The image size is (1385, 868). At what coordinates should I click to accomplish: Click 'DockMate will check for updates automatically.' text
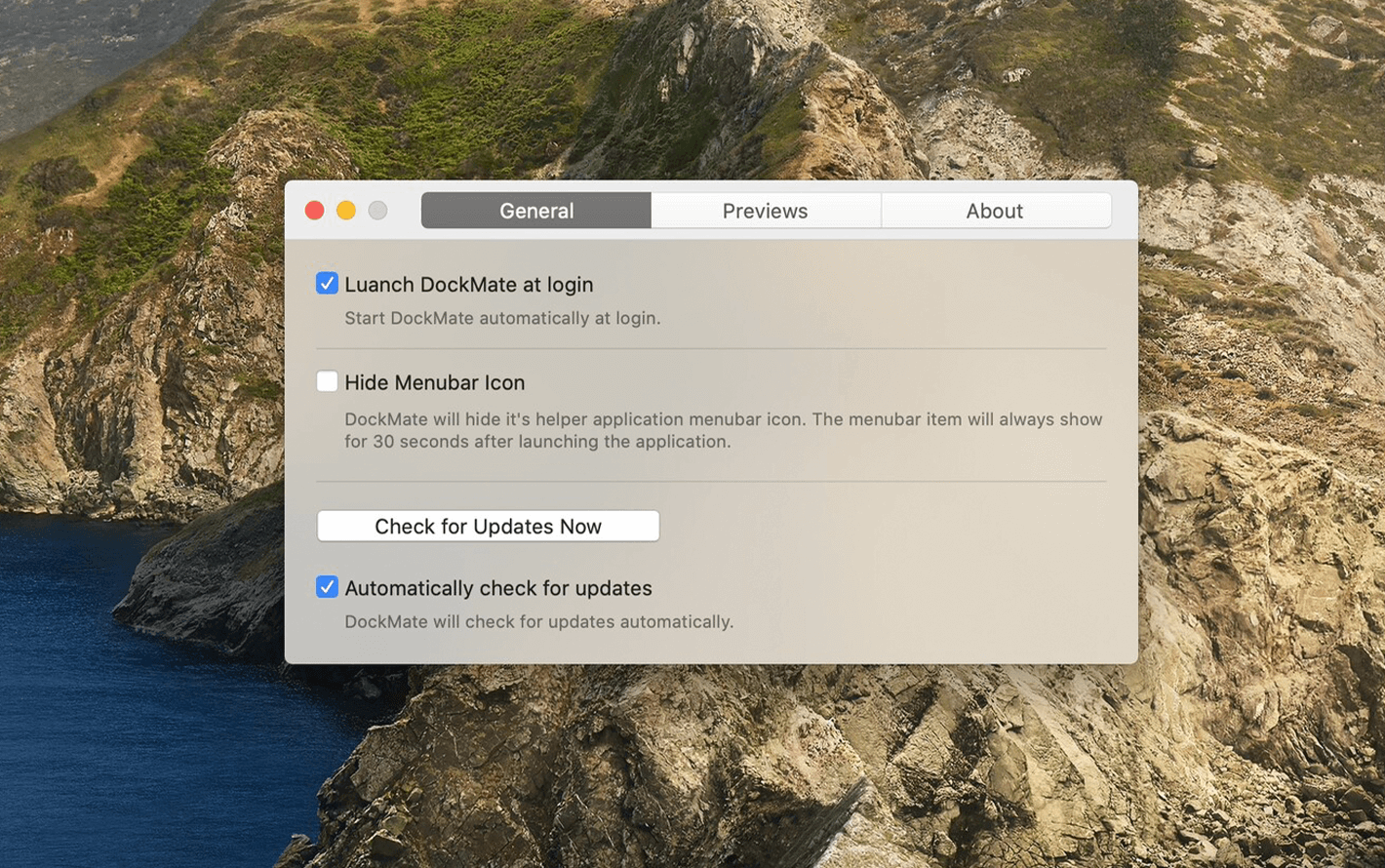click(x=539, y=621)
